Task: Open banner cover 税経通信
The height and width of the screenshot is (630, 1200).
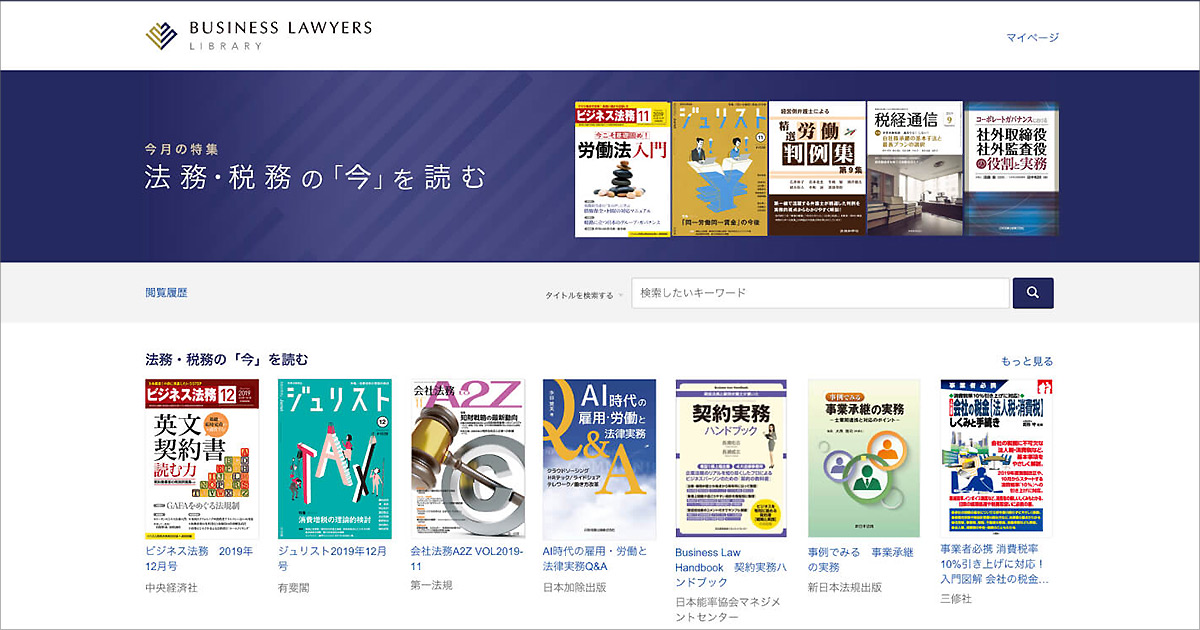Action: pos(914,169)
